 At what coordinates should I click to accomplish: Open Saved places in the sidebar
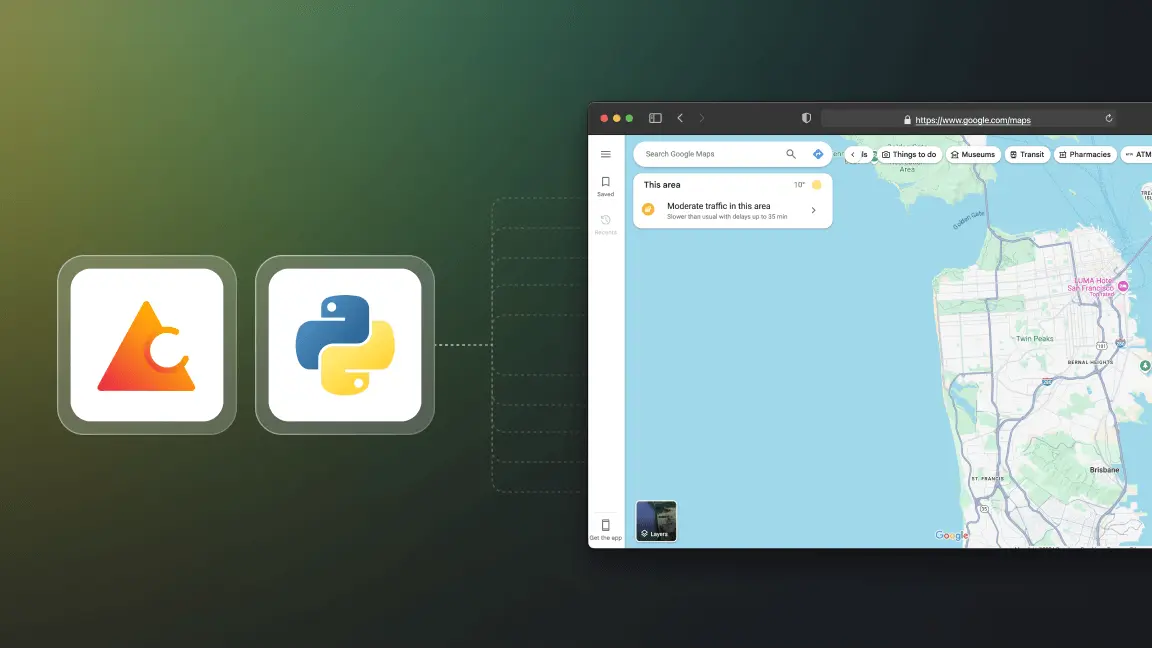pyautogui.click(x=606, y=186)
